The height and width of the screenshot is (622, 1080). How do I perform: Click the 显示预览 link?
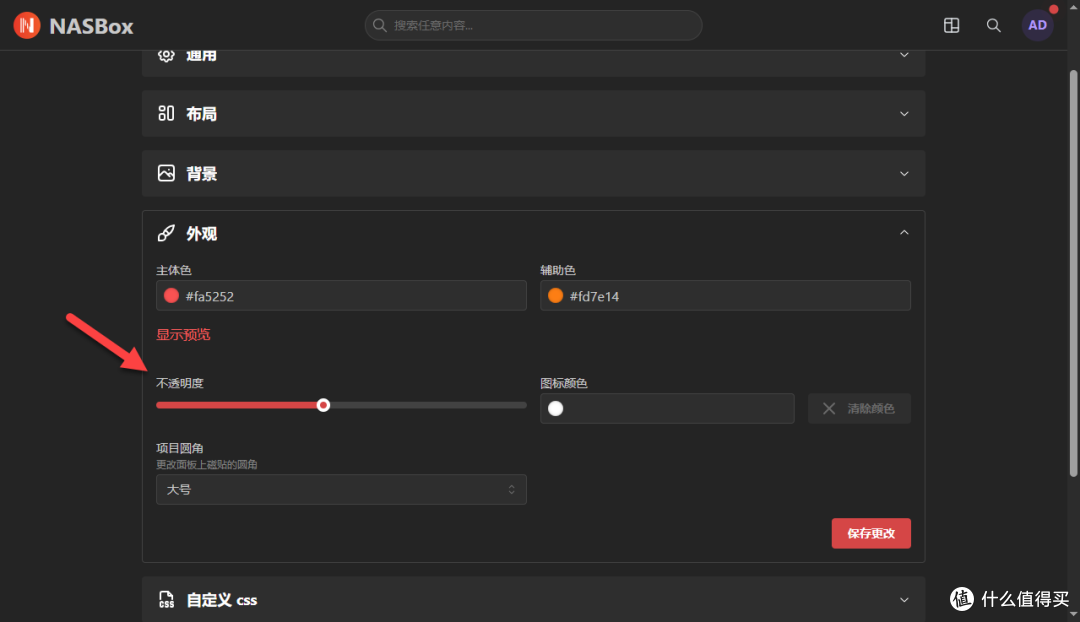pyautogui.click(x=183, y=335)
